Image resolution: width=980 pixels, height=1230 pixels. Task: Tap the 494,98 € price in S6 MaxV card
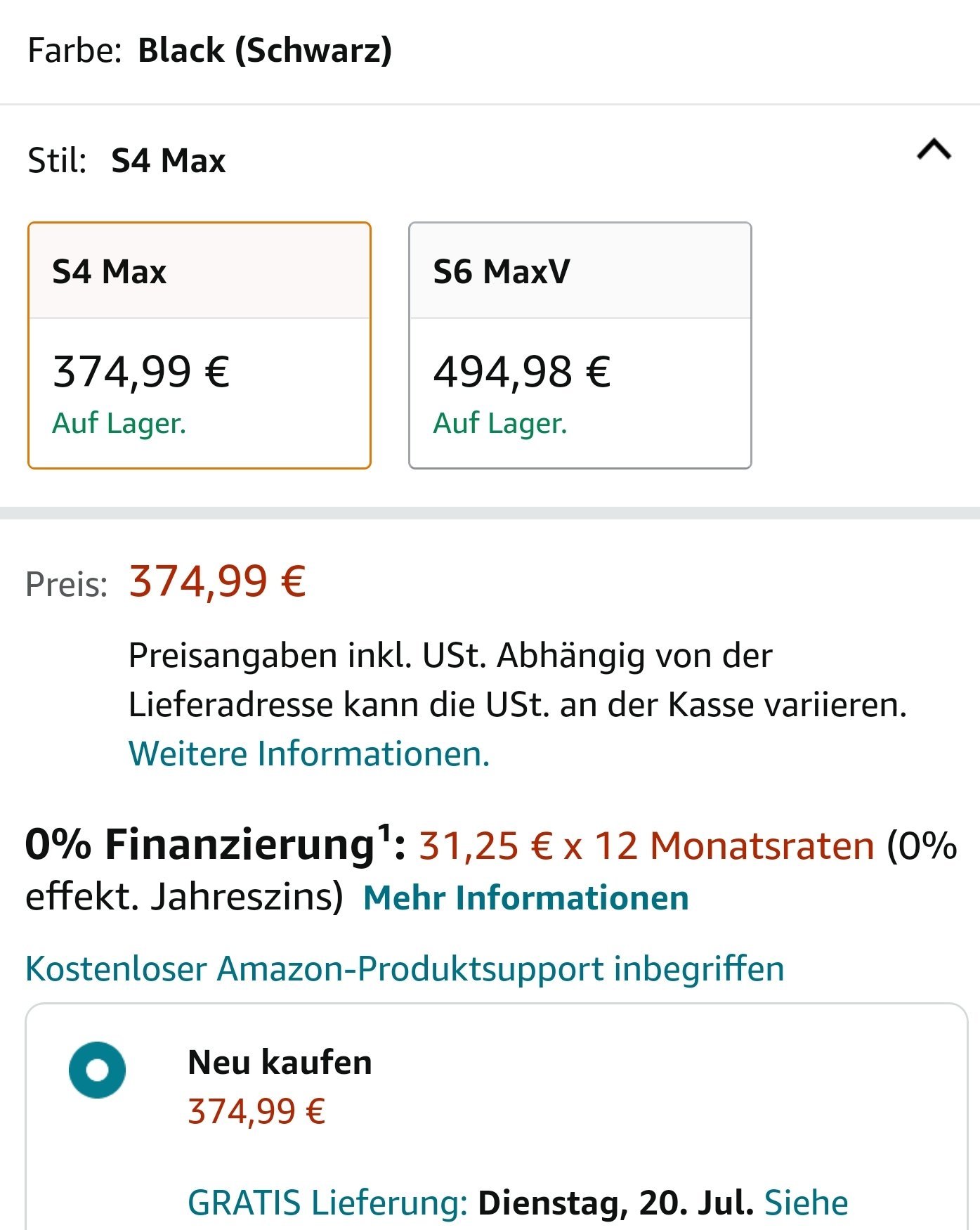(522, 371)
